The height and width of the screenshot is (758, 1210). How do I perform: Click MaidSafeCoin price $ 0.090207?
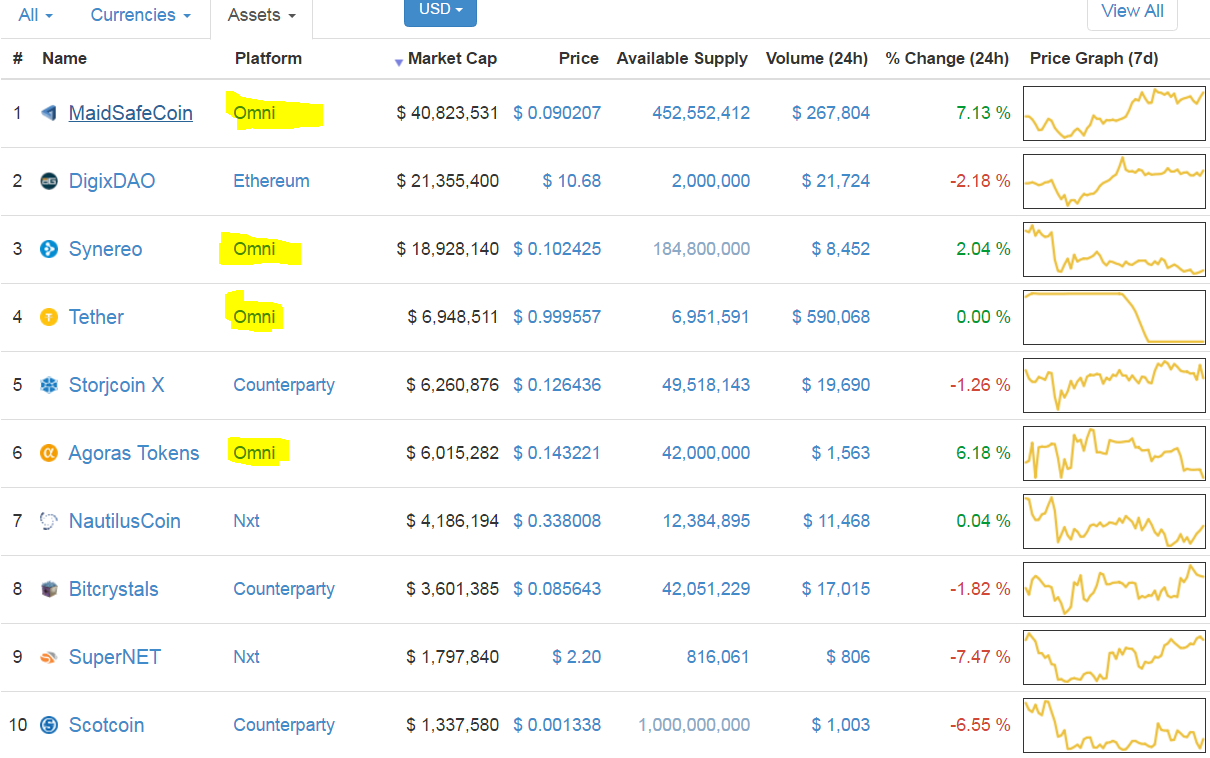click(557, 113)
